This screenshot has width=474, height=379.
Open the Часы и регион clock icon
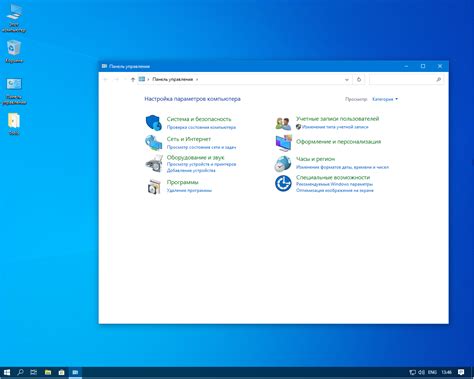(x=283, y=163)
